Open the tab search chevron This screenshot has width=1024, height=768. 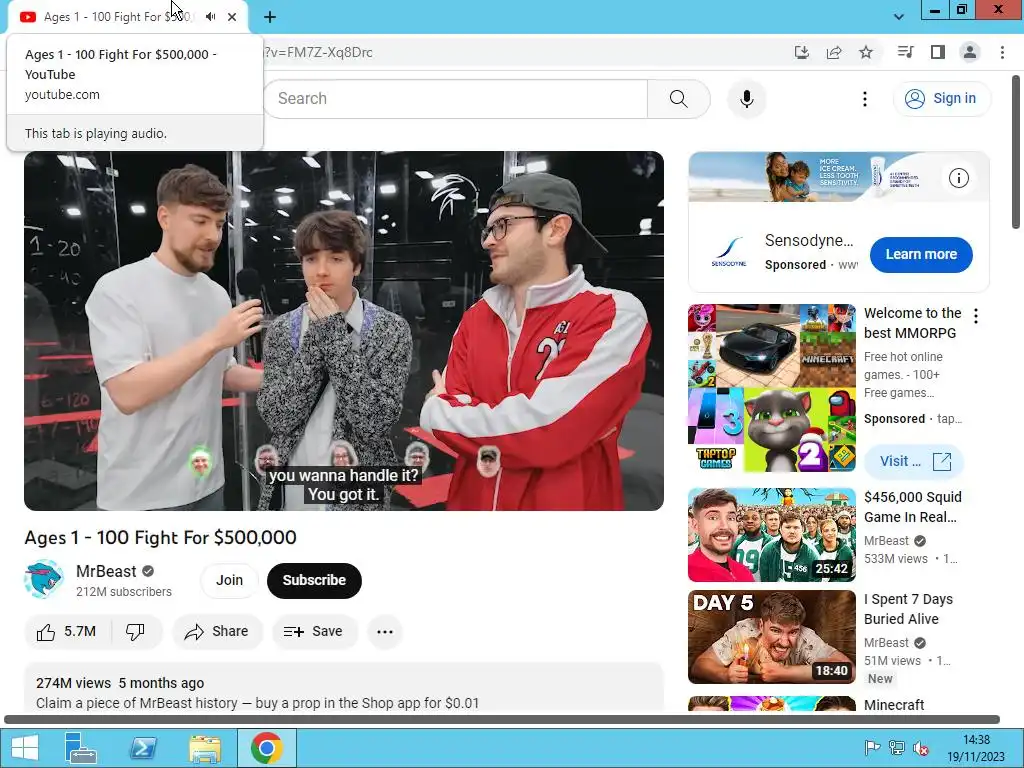pyautogui.click(x=899, y=17)
